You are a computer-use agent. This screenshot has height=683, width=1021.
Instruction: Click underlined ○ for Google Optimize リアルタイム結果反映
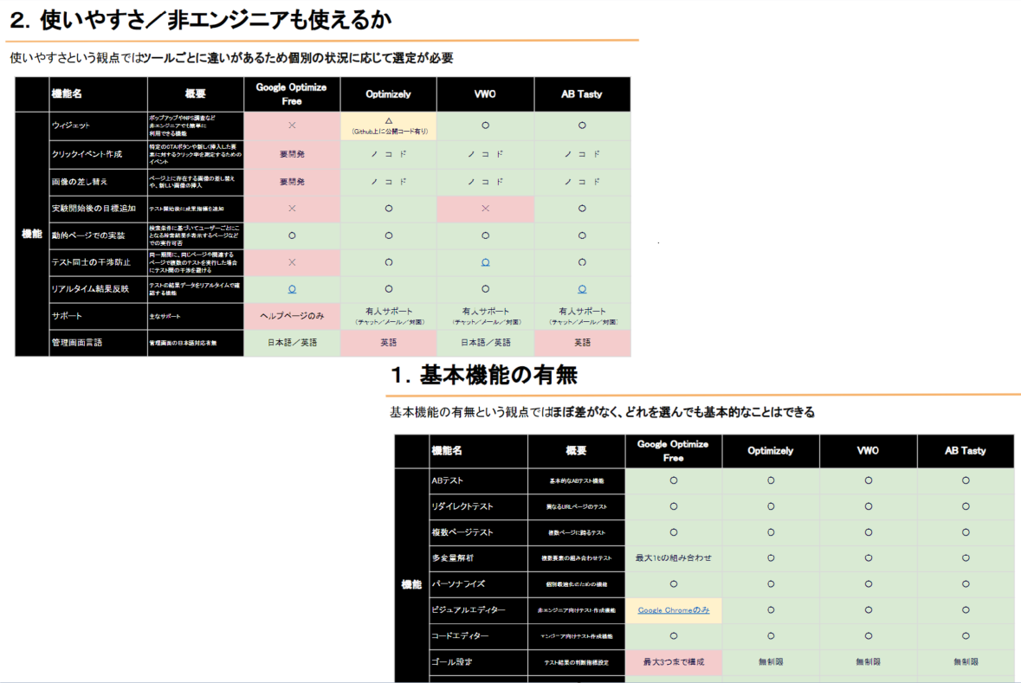tap(292, 289)
